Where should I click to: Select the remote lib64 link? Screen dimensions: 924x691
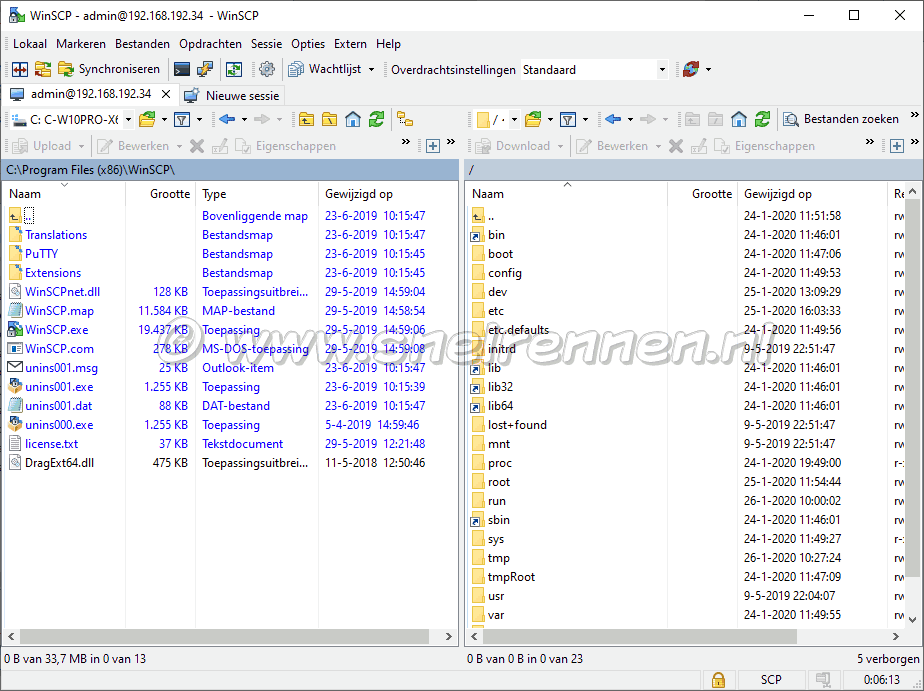[500, 406]
